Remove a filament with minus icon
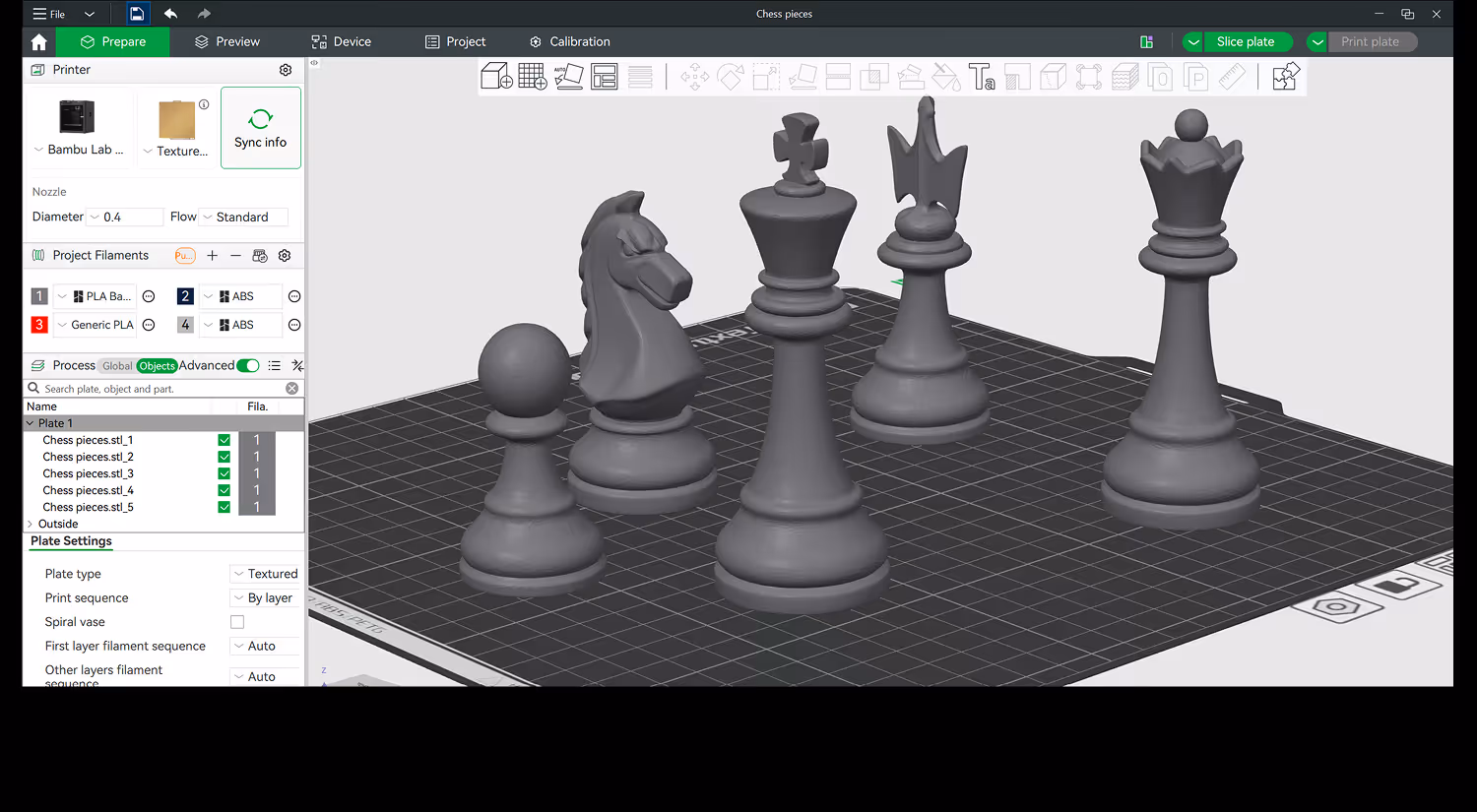The image size is (1477, 812). (x=235, y=255)
